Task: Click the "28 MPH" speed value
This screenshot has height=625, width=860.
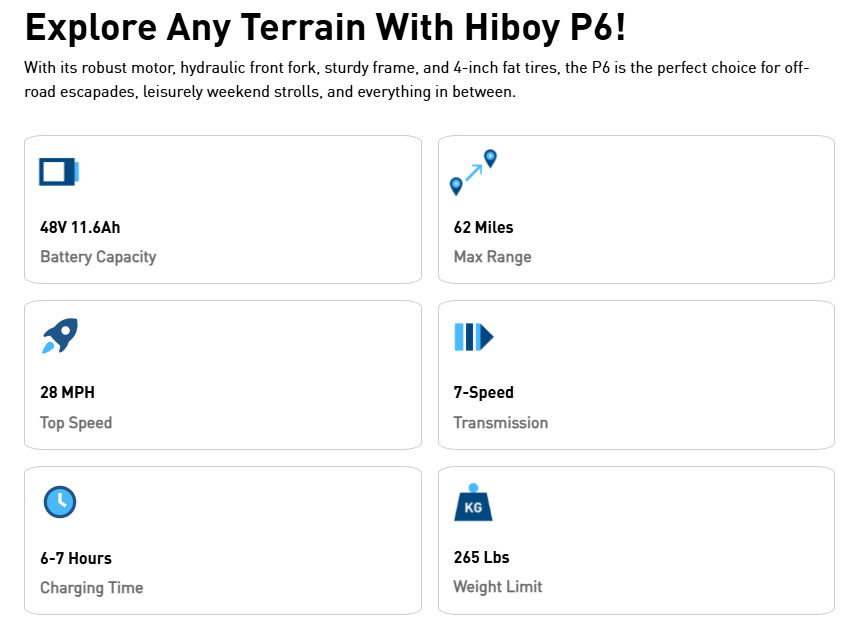Action: click(67, 392)
